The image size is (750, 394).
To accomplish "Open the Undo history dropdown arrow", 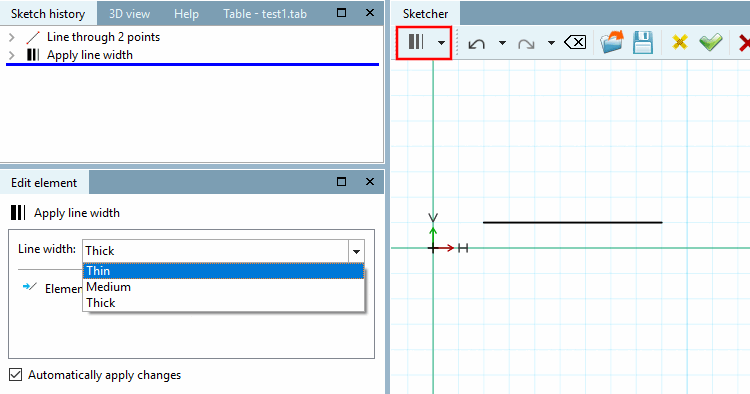I will (502, 43).
